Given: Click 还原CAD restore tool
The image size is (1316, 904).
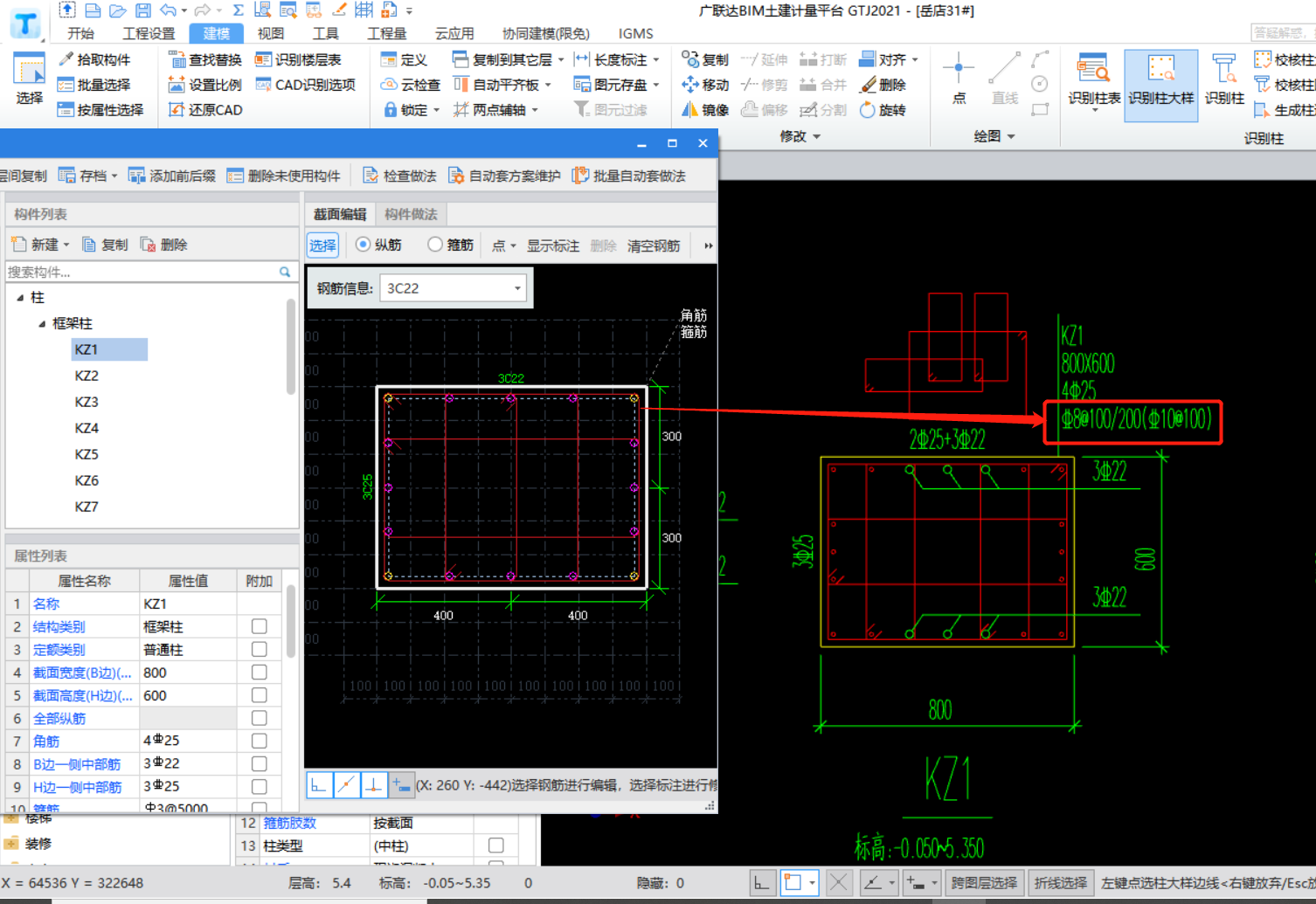Looking at the screenshot, I should pos(205,110).
